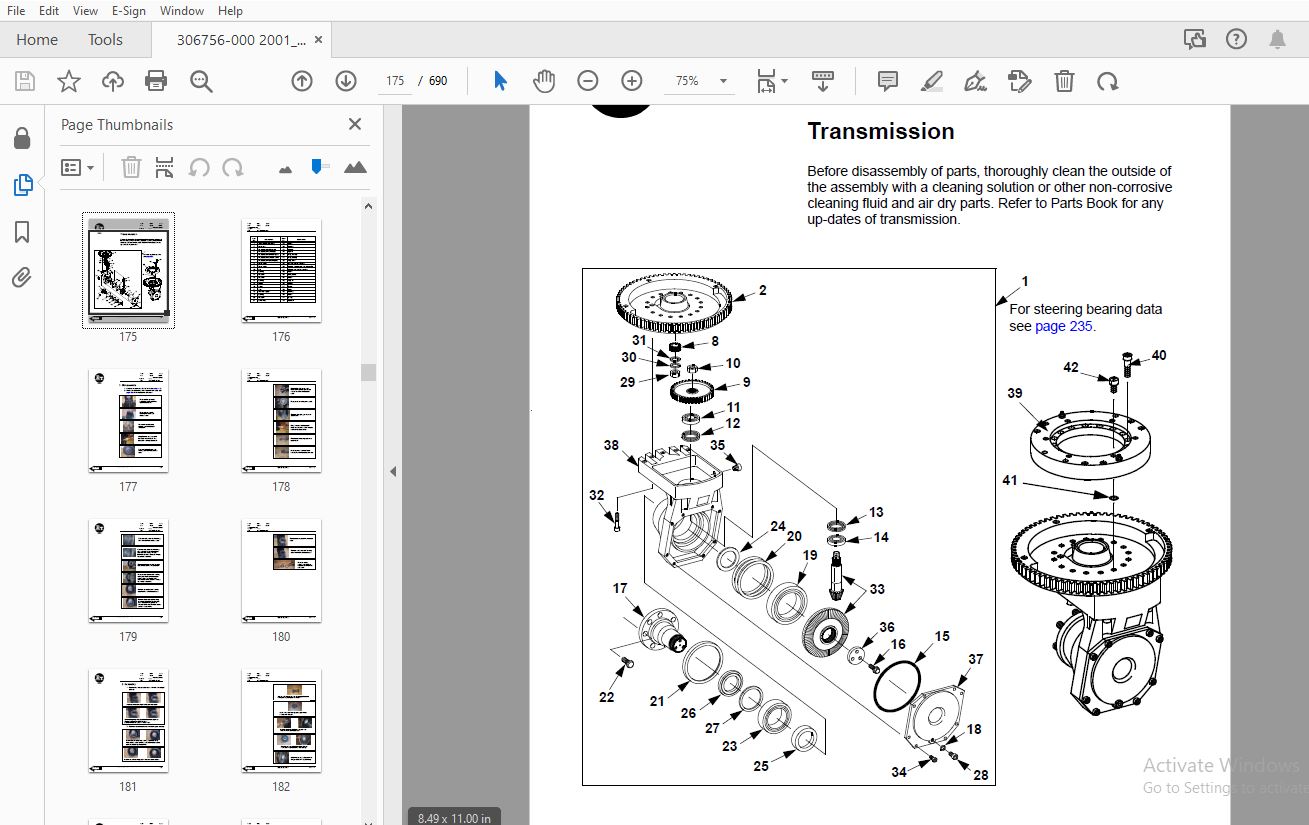
Task: Open thumbnails options menu dropdown
Action: (x=77, y=168)
